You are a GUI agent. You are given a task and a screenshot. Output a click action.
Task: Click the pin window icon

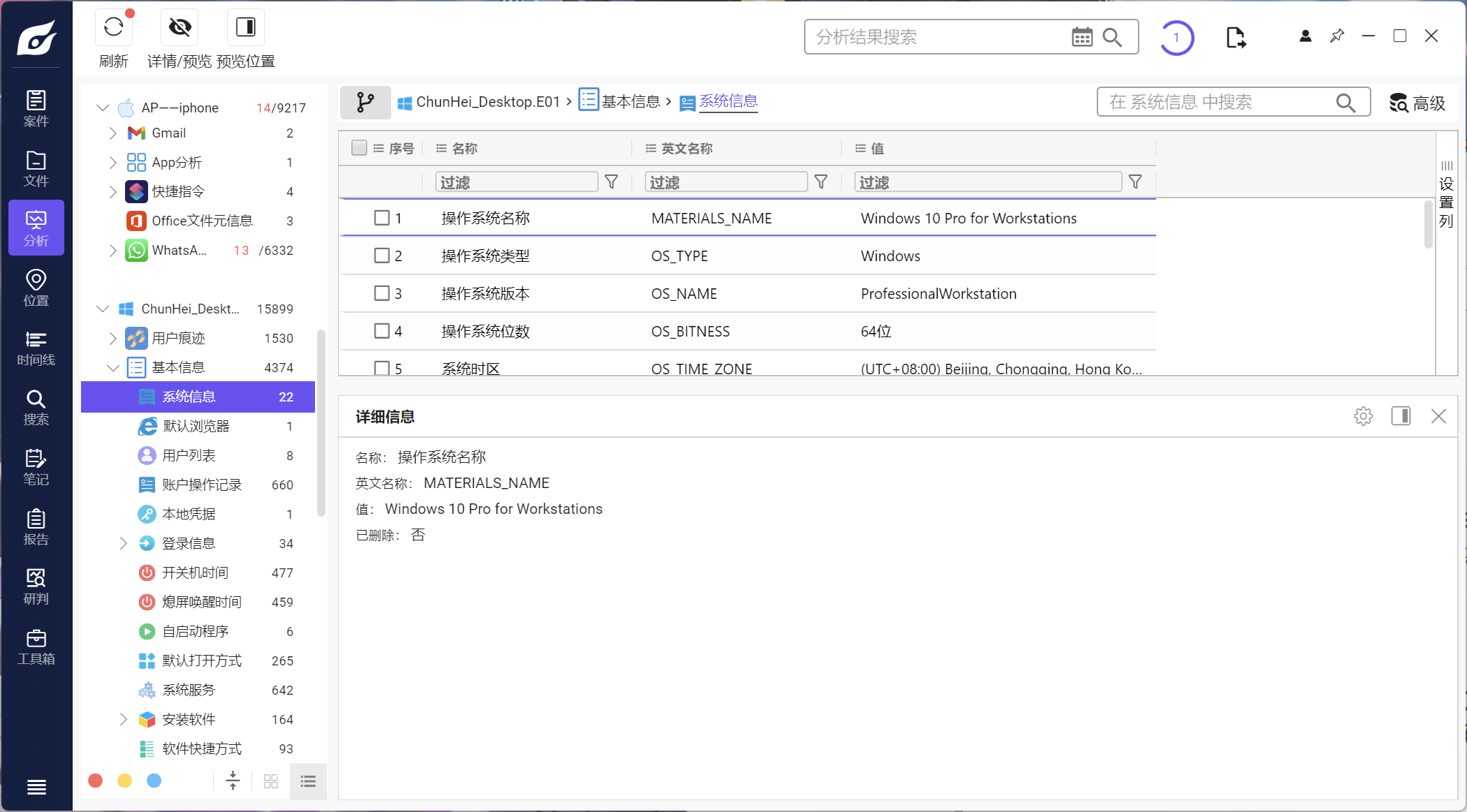[1337, 36]
